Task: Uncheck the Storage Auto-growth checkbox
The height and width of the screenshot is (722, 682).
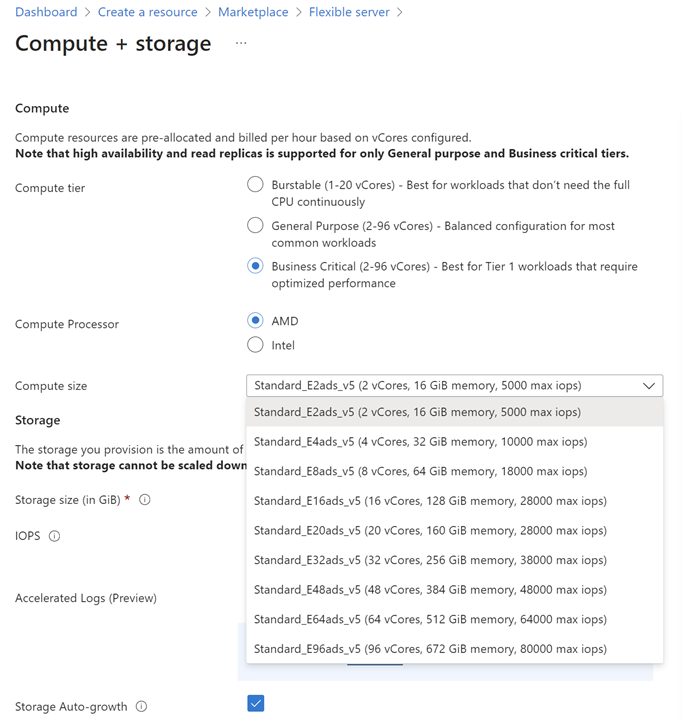Action: point(256,704)
